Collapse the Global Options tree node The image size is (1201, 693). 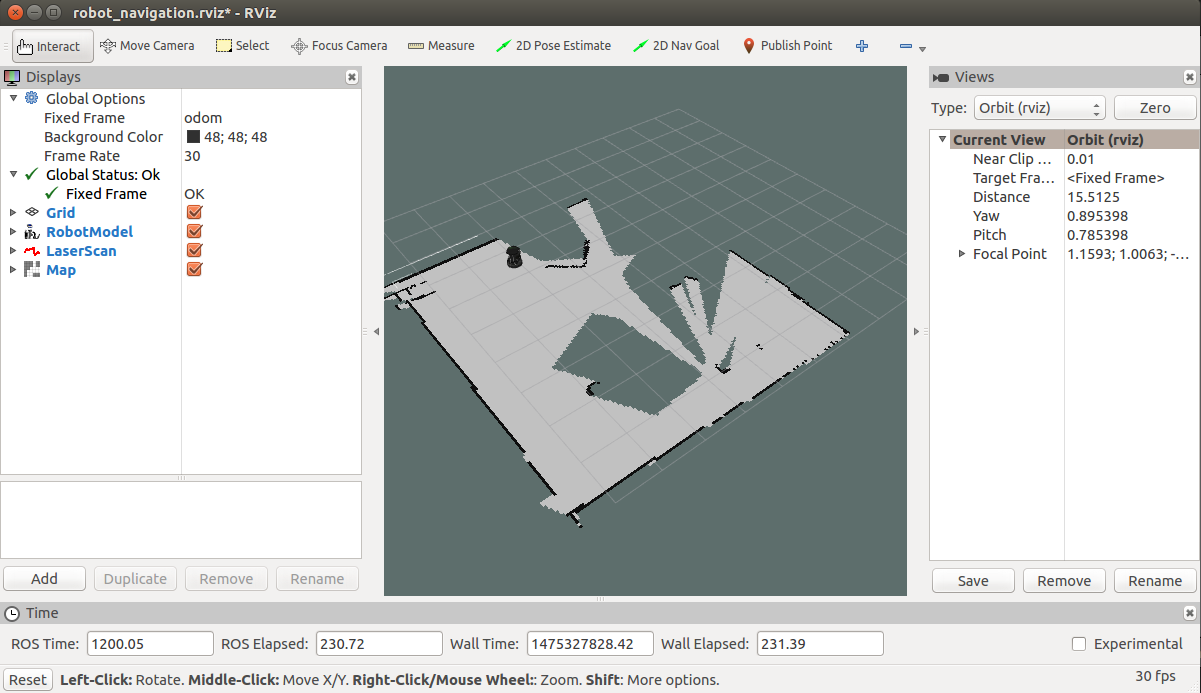pyautogui.click(x=13, y=98)
